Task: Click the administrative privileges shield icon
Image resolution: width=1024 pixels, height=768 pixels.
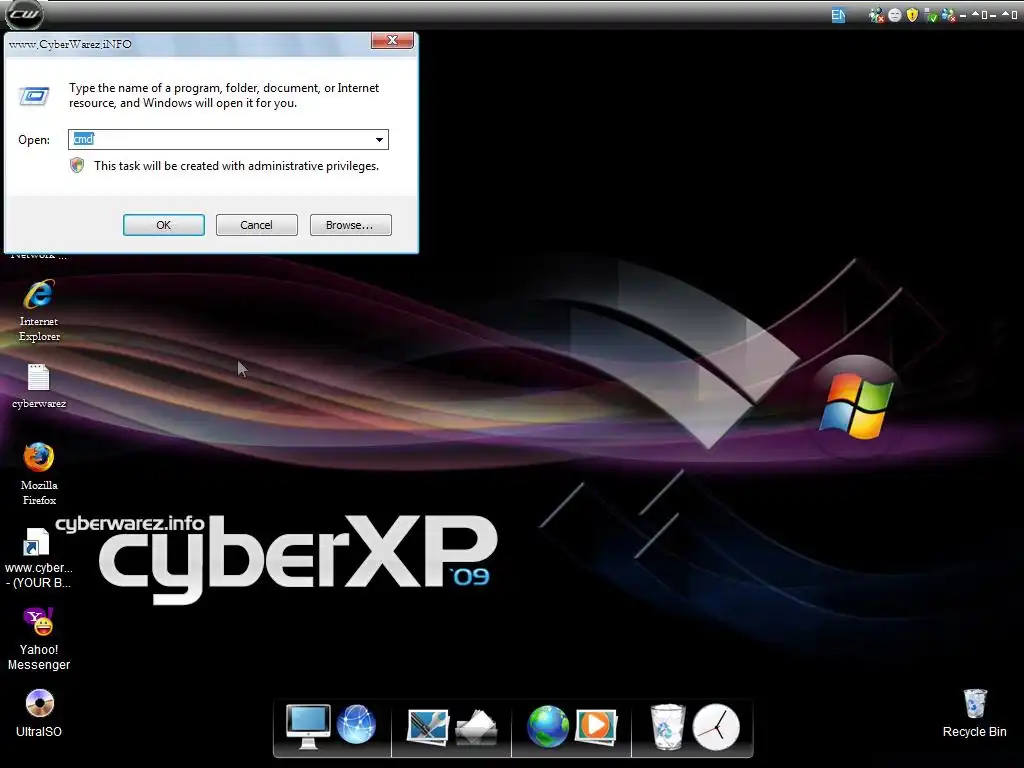Action: (x=77, y=165)
